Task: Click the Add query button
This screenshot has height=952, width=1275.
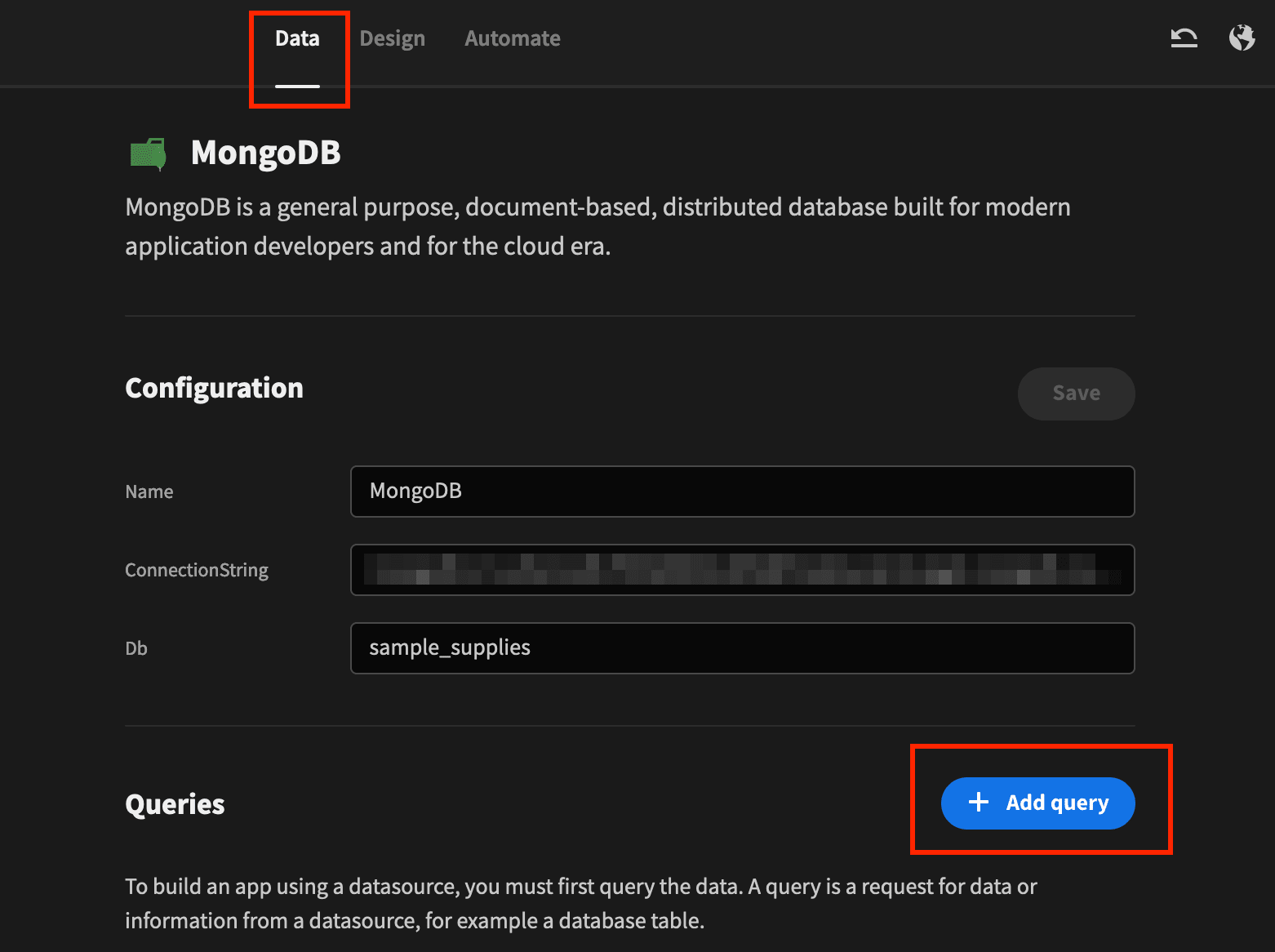Action: 1037,803
